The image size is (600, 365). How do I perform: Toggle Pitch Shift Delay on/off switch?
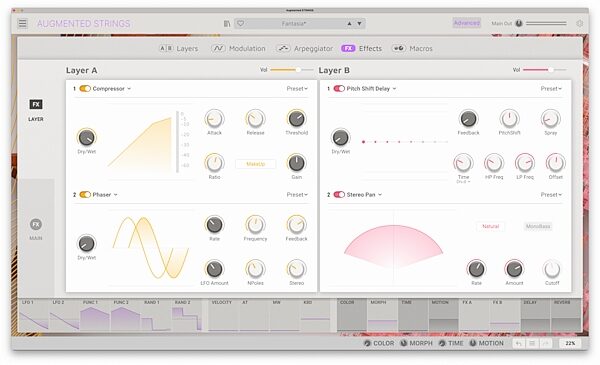339,89
